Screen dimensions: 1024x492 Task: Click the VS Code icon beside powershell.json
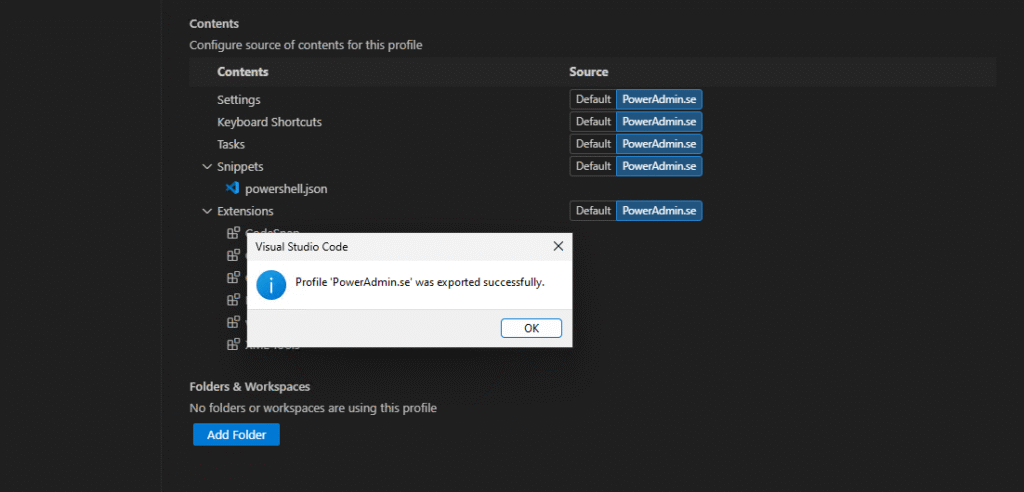point(232,188)
